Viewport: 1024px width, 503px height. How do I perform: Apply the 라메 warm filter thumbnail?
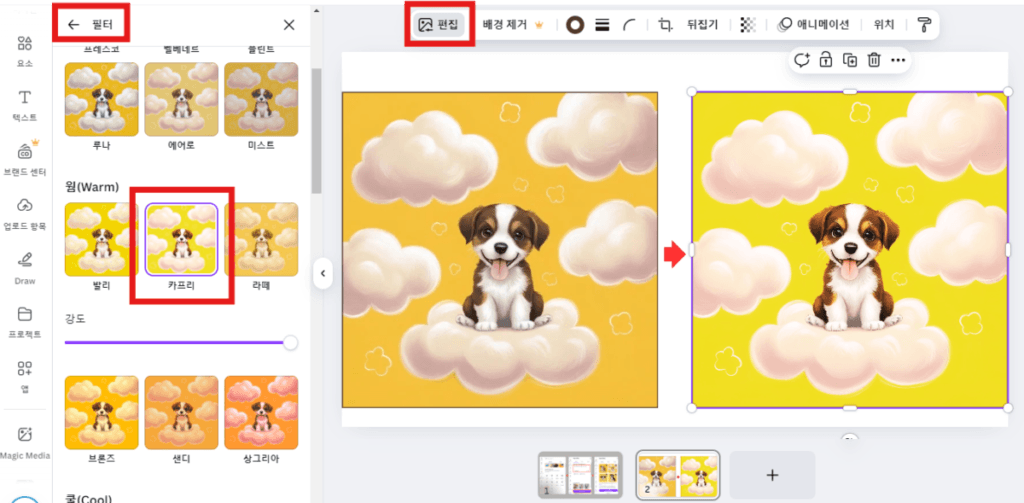[x=261, y=240]
